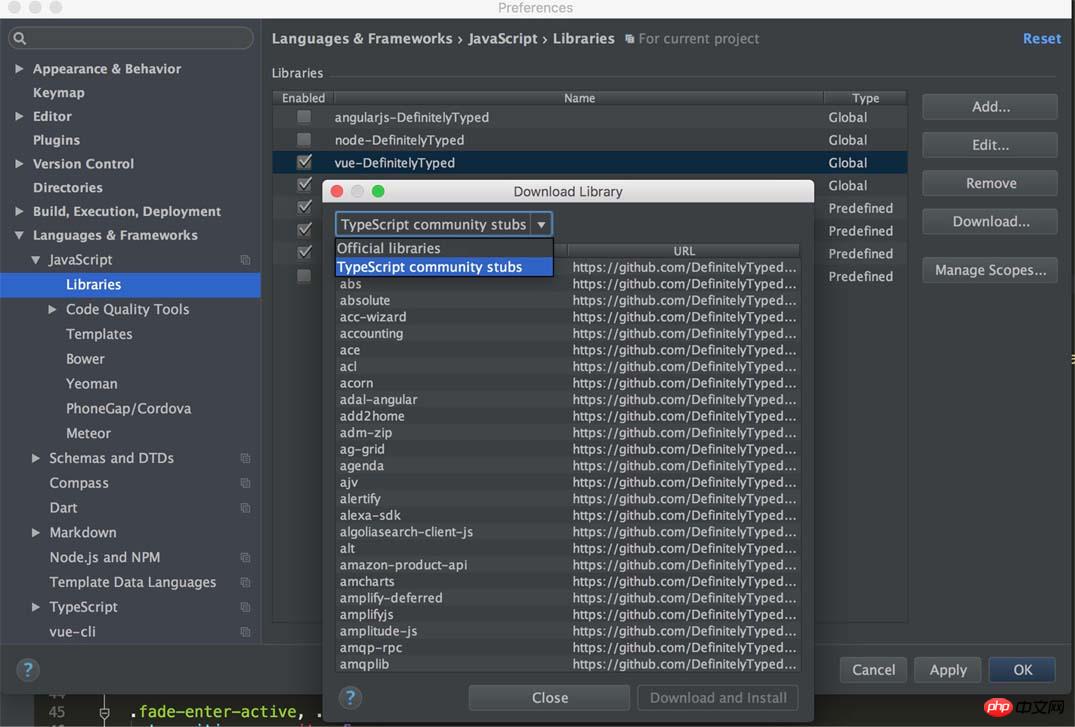Image resolution: width=1075 pixels, height=727 pixels.
Task: Click project-level icon beside Compass
Action: pyautogui.click(x=245, y=483)
